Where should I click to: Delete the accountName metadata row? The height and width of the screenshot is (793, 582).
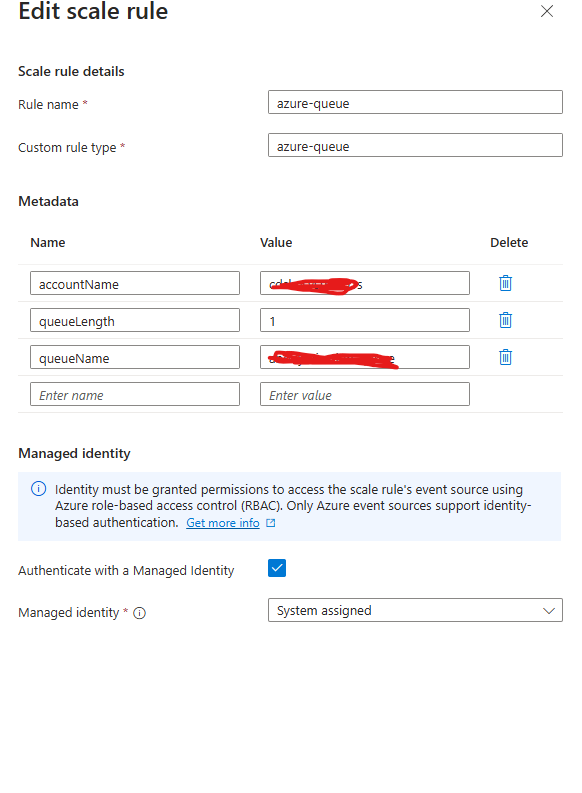[505, 283]
